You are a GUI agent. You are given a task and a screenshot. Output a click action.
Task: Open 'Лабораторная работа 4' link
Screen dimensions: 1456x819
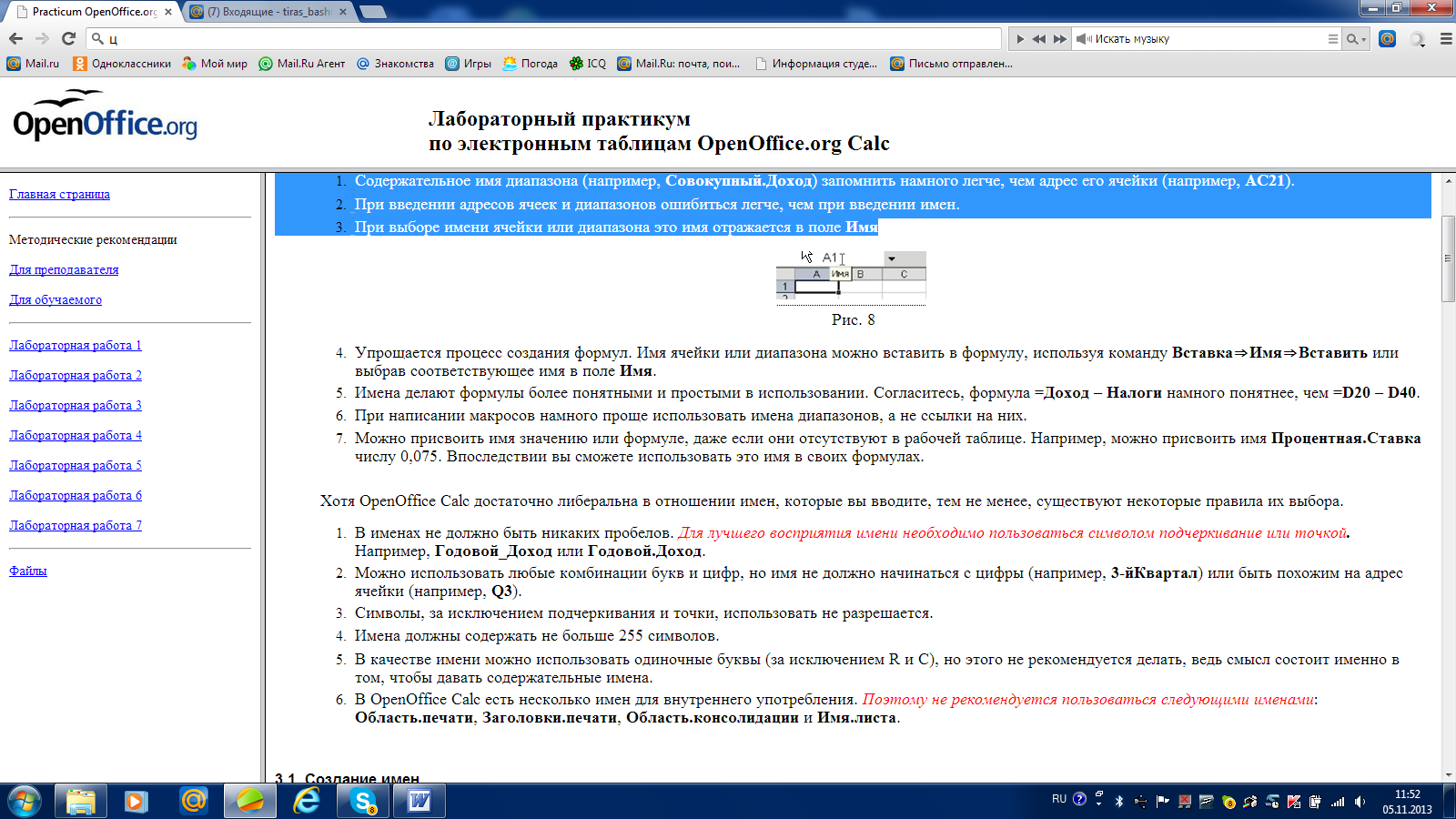coord(76,435)
